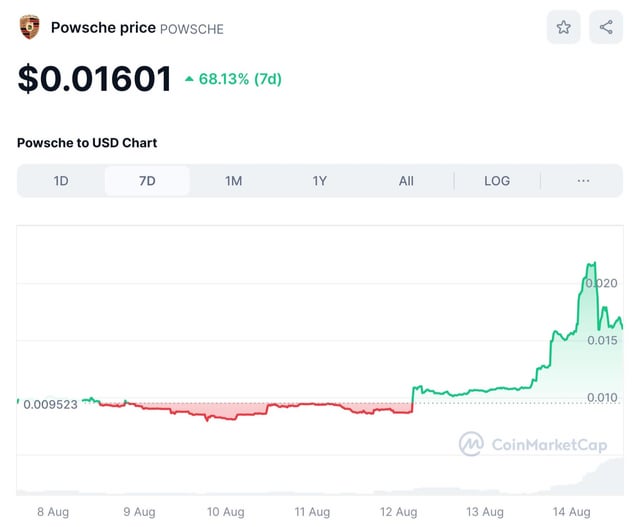Add Powsche to watchlist with star
The width and height of the screenshot is (640, 527).
click(563, 28)
